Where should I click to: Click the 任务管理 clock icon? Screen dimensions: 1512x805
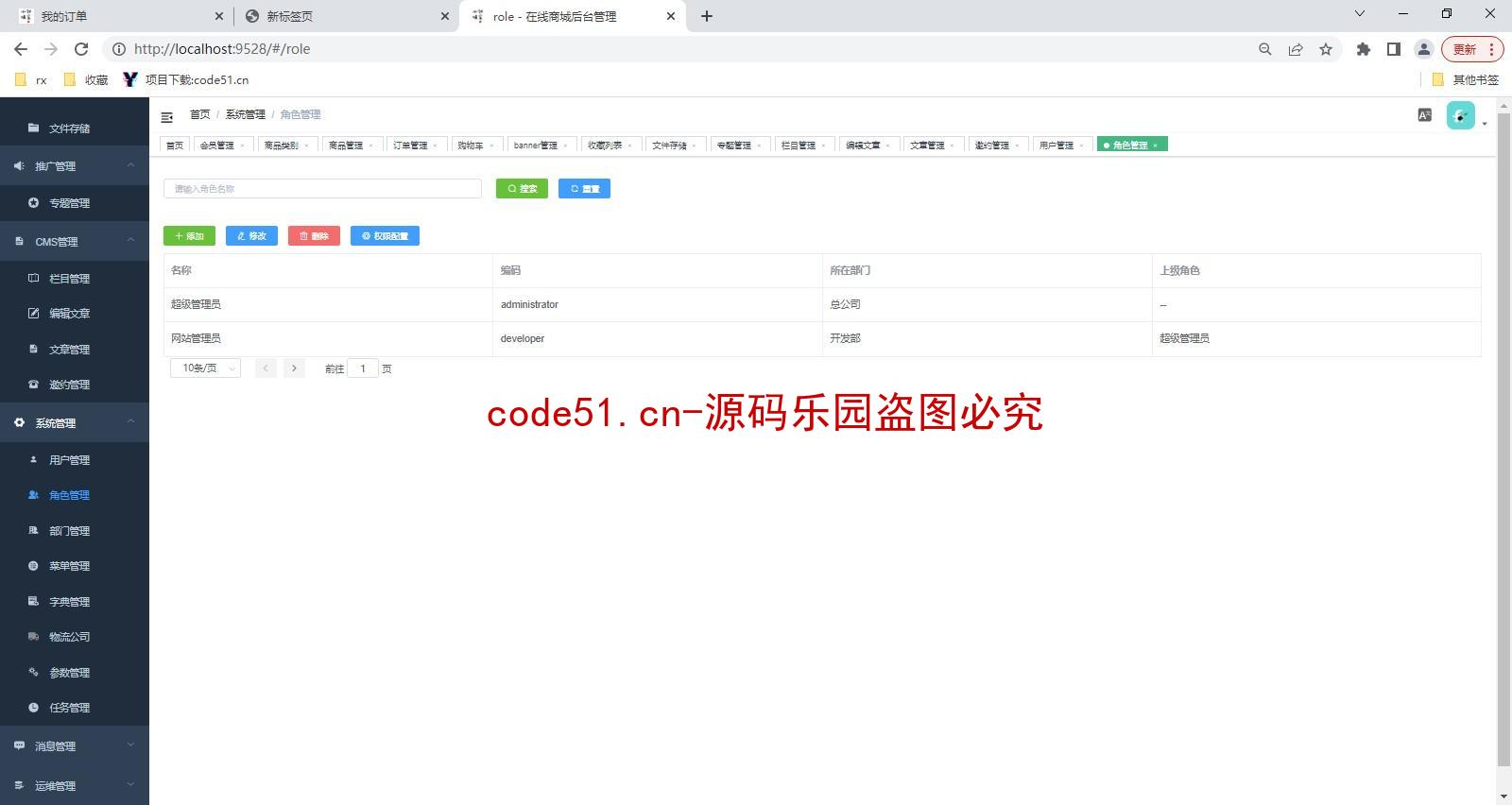pyautogui.click(x=33, y=708)
